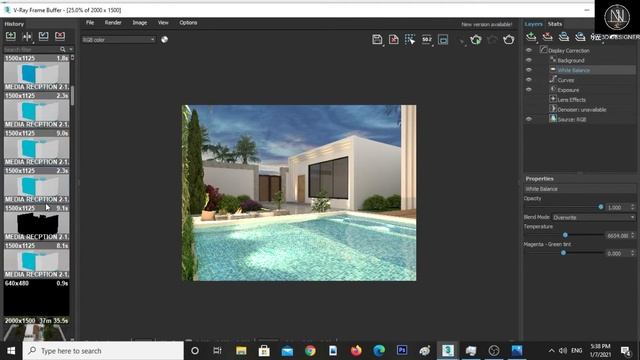
Task: Open the Render menu
Action: click(113, 23)
